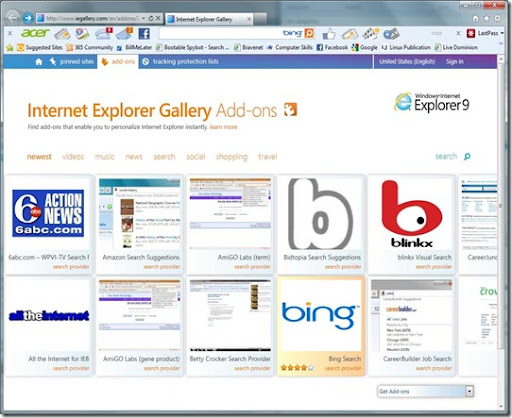This screenshot has width=512, height=418.
Task: Expand the Get Add-ons dropdown
Action: pos(469,391)
